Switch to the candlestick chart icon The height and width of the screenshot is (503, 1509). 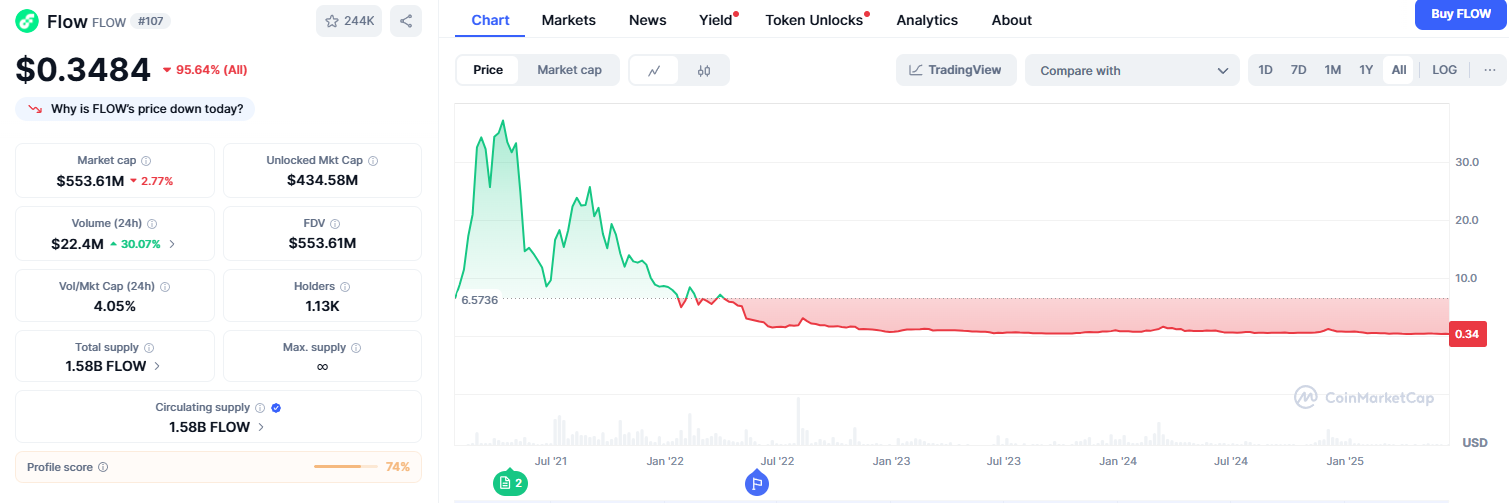704,70
